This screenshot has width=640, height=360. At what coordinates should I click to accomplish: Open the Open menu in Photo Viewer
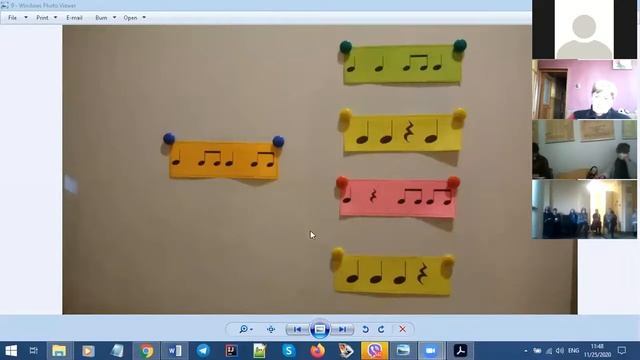(x=130, y=18)
